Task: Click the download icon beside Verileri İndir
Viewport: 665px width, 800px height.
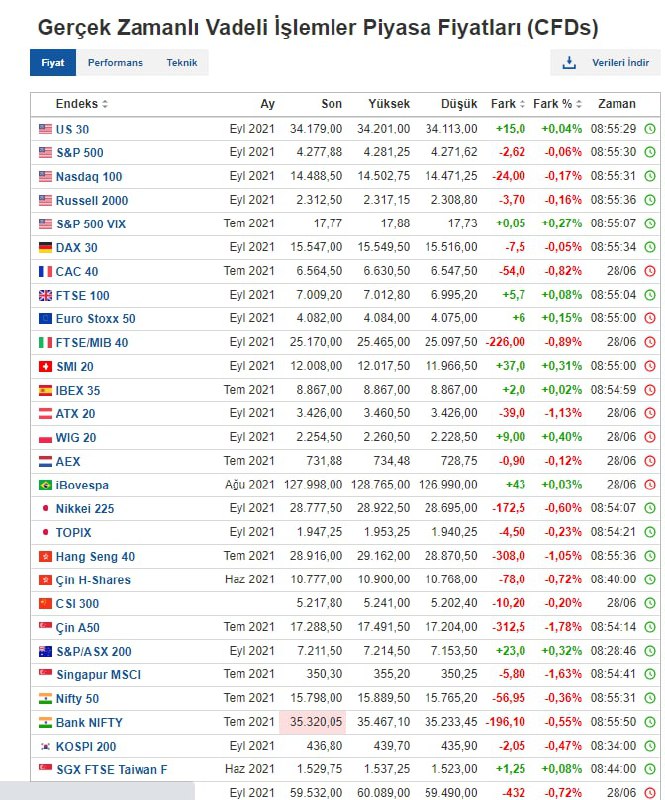Action: 569,63
